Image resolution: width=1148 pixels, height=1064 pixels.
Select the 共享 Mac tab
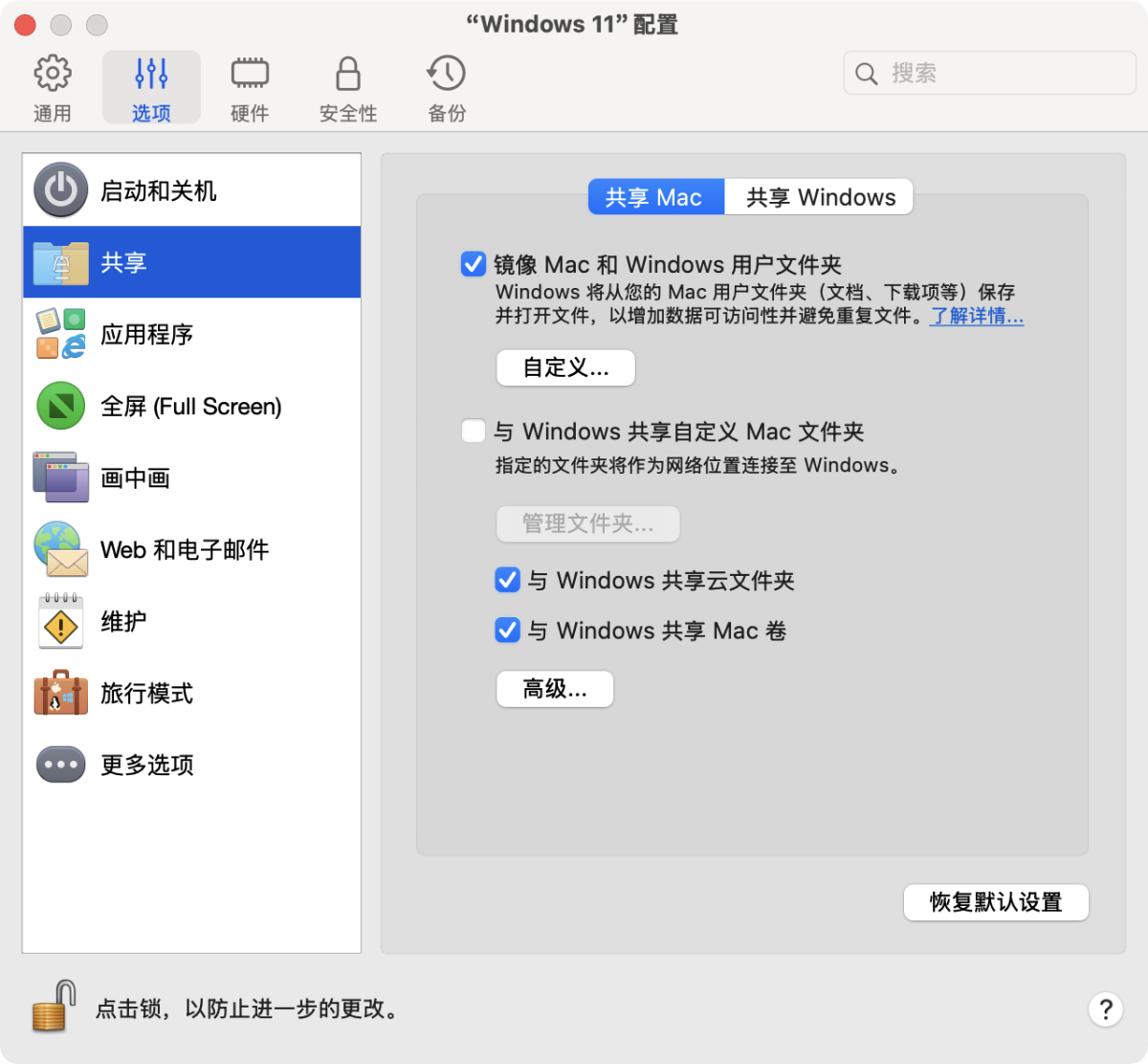tap(654, 197)
